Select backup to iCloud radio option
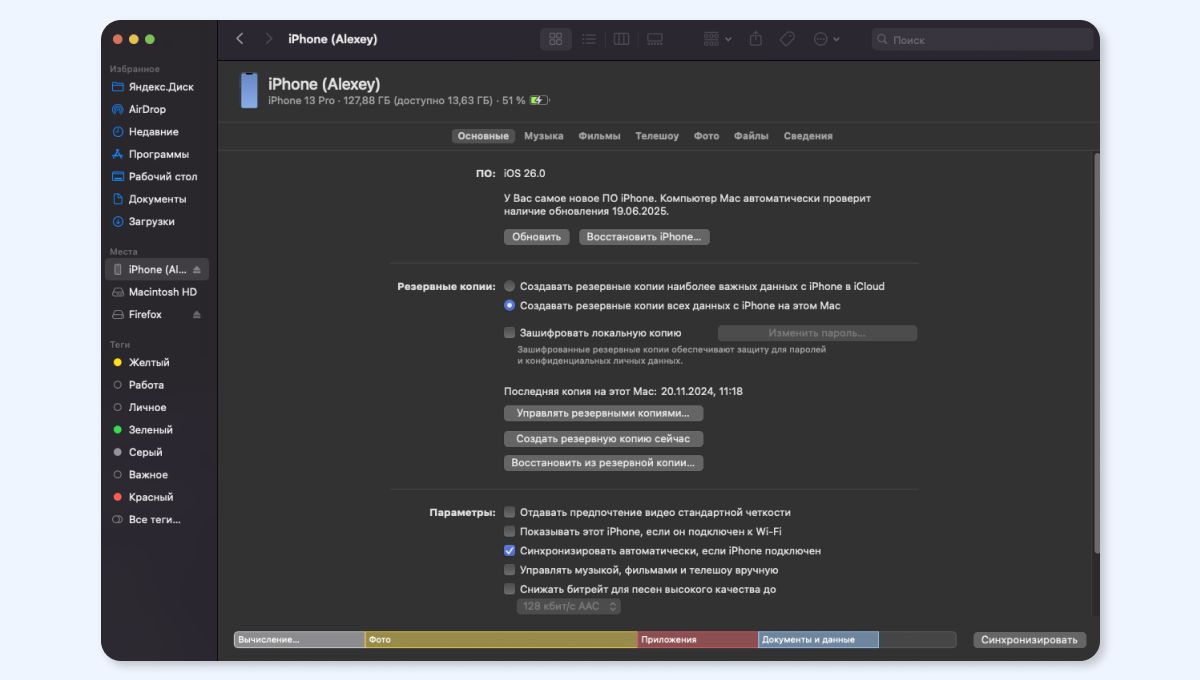This screenshot has width=1200, height=680. (x=510, y=286)
